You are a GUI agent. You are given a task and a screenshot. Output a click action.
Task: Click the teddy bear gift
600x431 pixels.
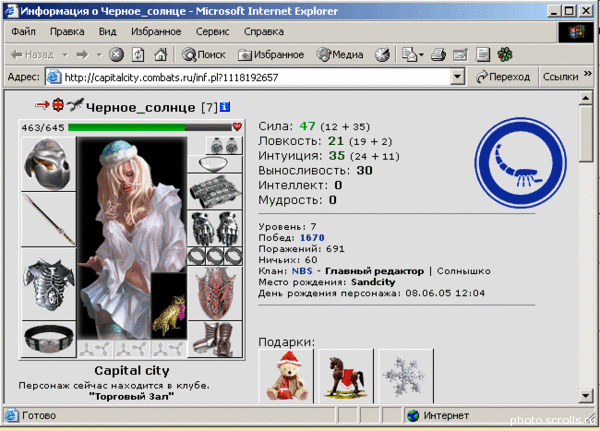click(286, 376)
